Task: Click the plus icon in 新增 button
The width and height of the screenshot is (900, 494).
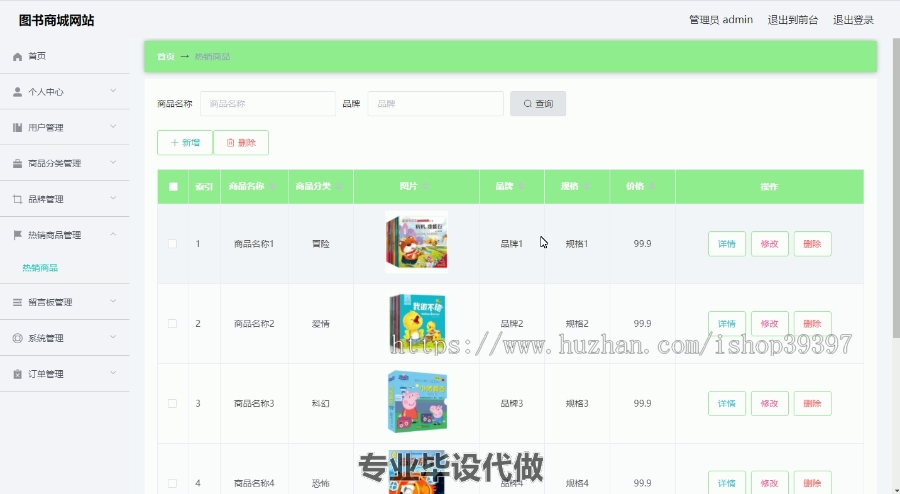Action: [174, 143]
